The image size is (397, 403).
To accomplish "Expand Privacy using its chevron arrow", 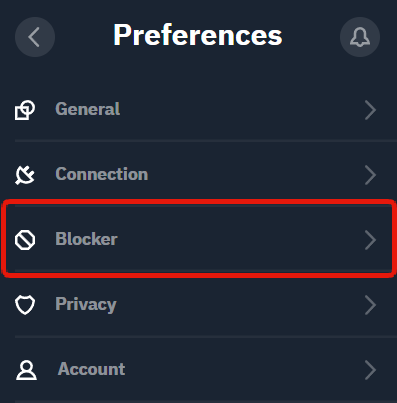I will click(x=370, y=305).
